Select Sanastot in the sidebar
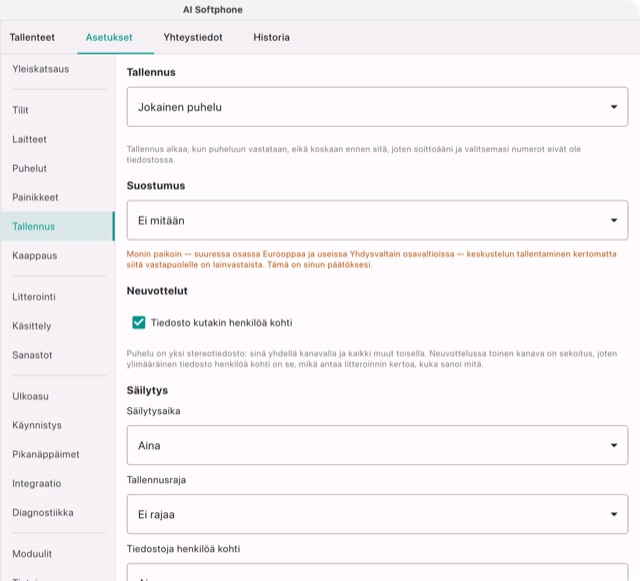Viewport: 640px width, 581px height. (x=57, y=355)
